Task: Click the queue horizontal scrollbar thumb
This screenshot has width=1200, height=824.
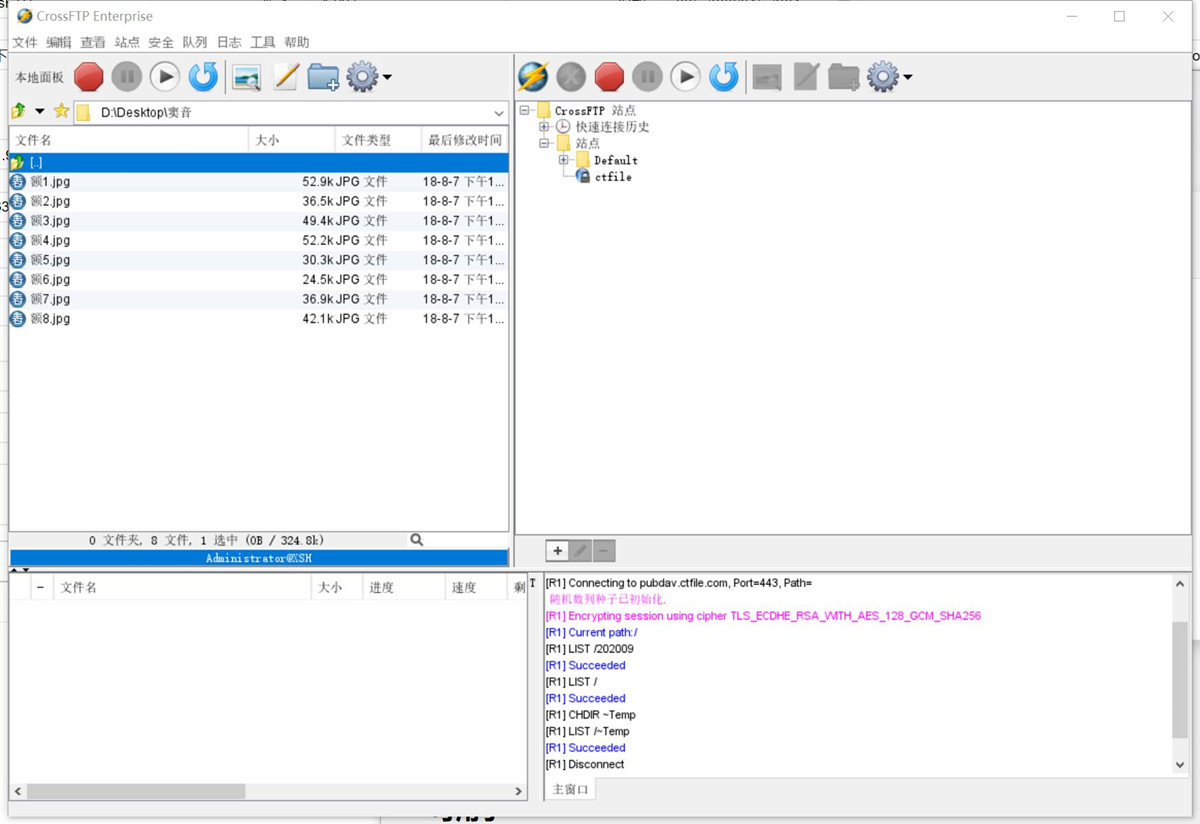Action: tap(136, 790)
